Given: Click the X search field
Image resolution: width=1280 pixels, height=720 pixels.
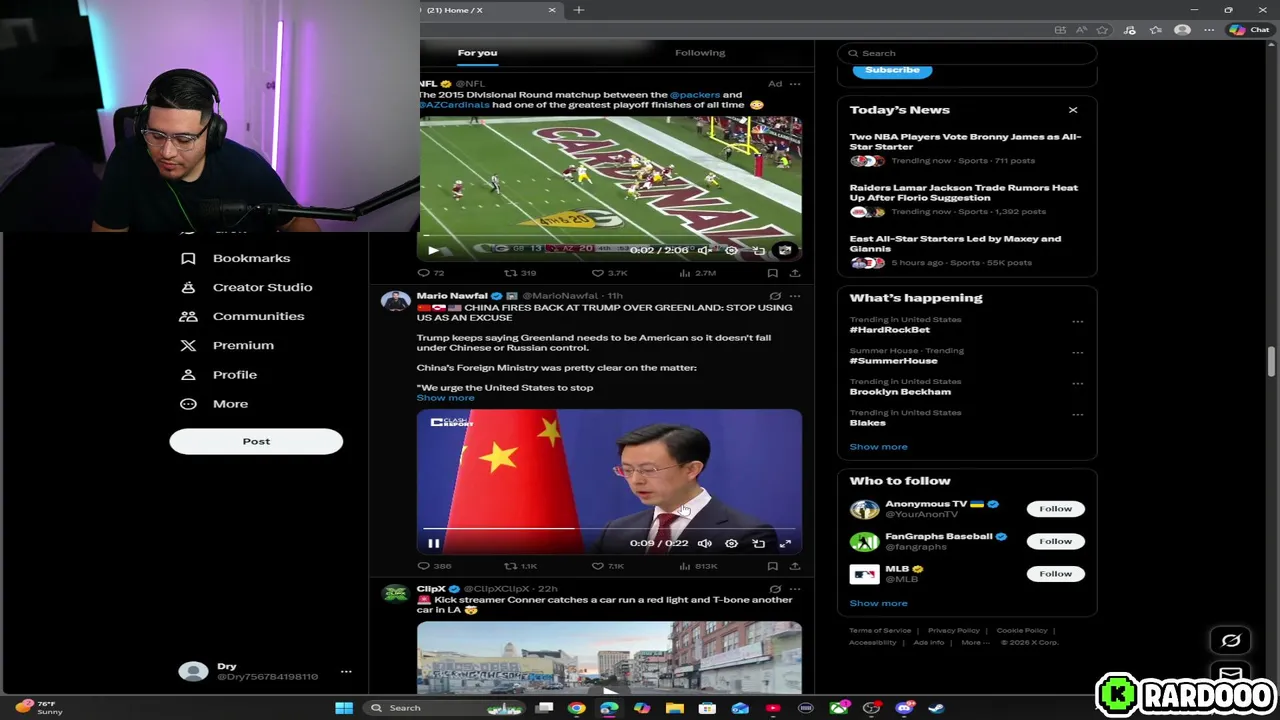Looking at the screenshot, I should tap(967, 53).
